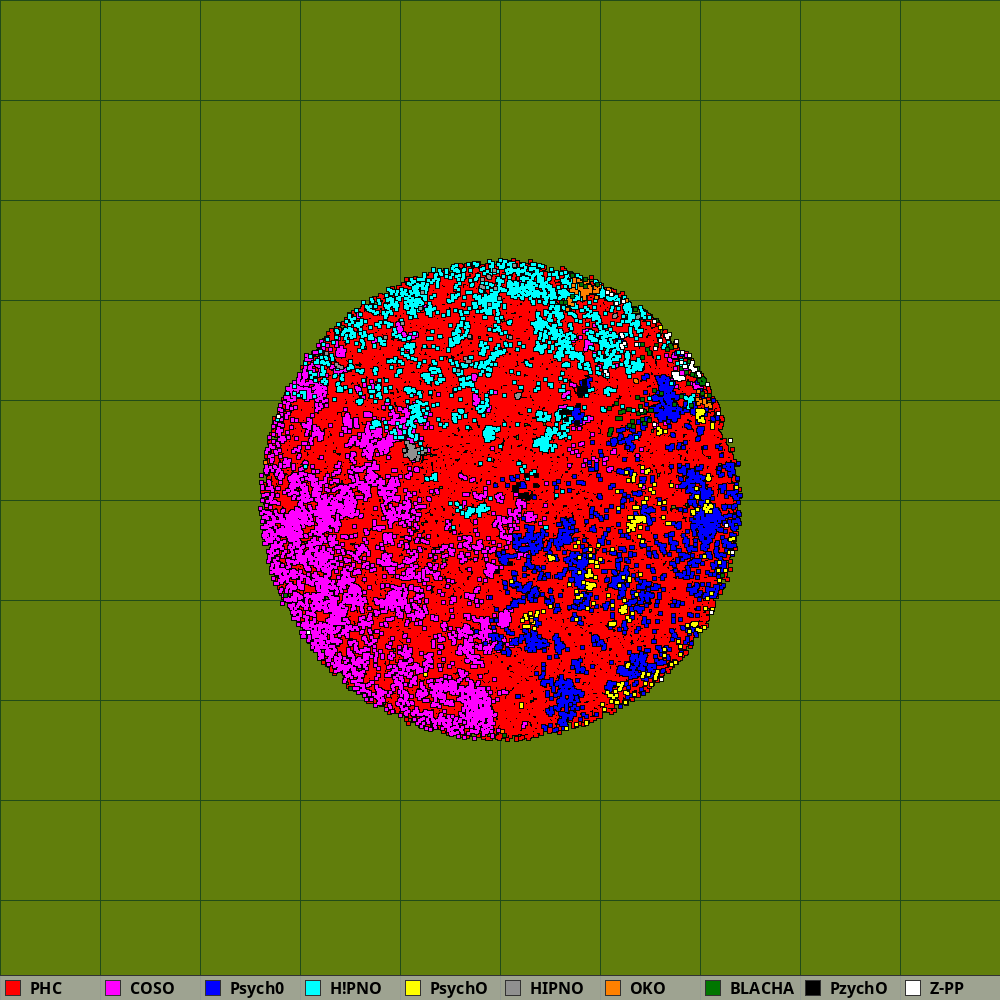Click the cyan H!PNO legend swatch

(x=313, y=988)
